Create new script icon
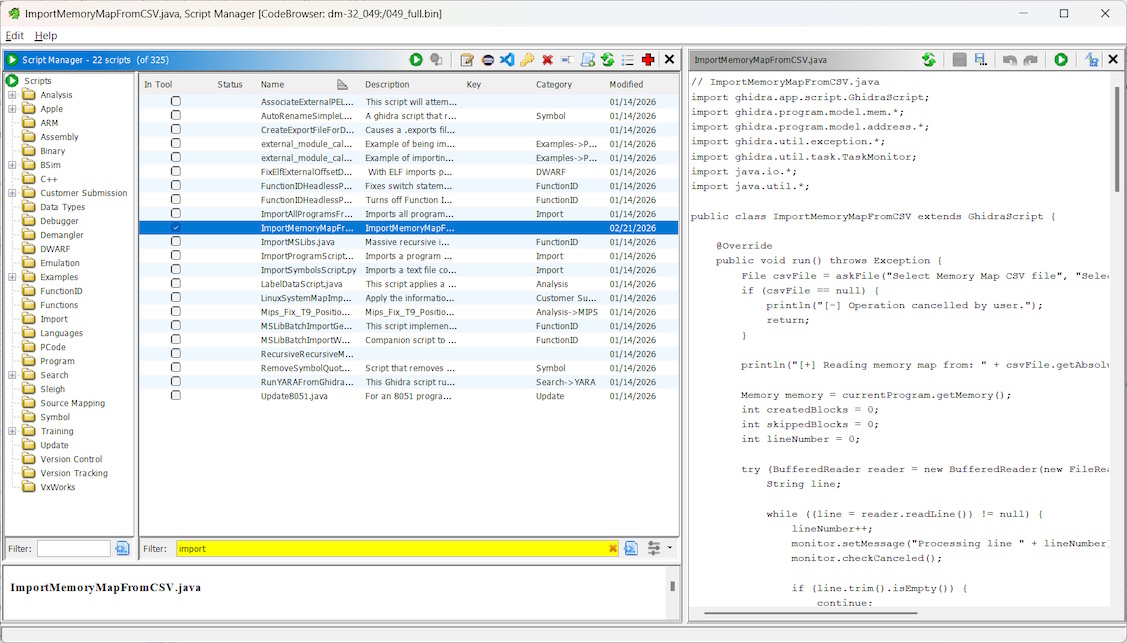Screen dimensions: 1127x643 pos(588,60)
